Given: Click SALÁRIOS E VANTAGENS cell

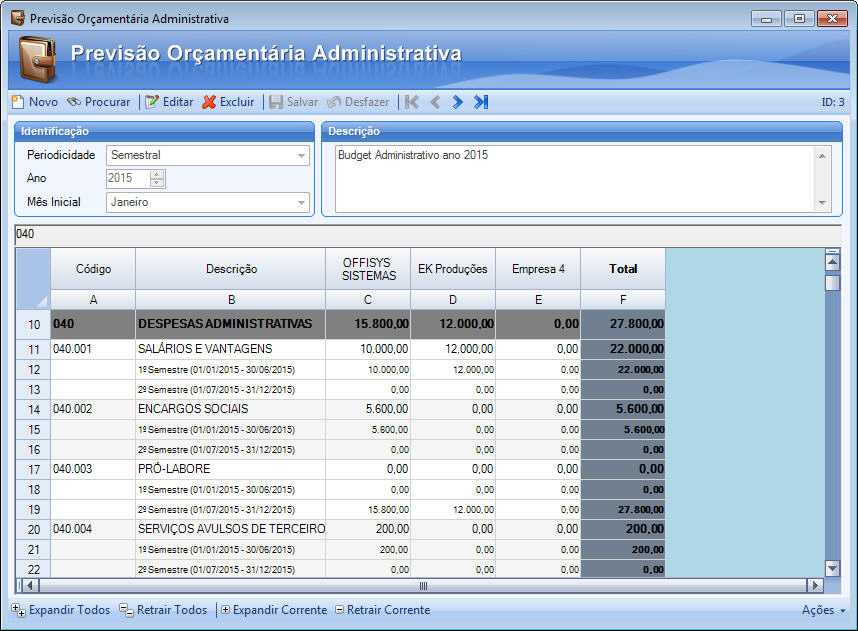Looking at the screenshot, I should click(230, 349).
